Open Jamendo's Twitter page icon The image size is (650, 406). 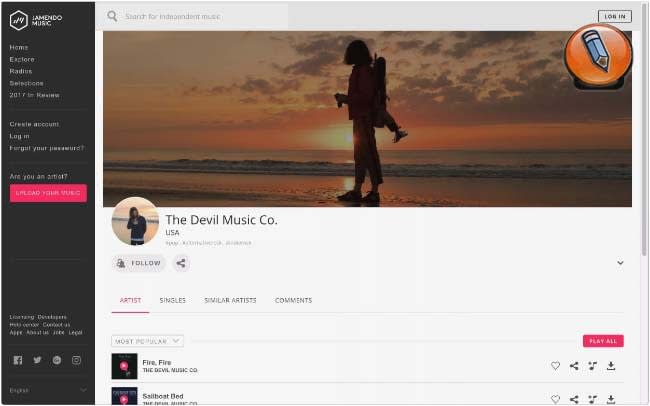pos(37,360)
